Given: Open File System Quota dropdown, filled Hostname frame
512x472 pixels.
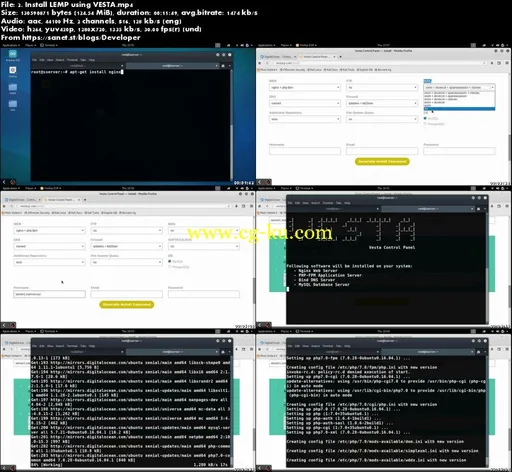Looking at the screenshot, I should (x=126, y=262).
